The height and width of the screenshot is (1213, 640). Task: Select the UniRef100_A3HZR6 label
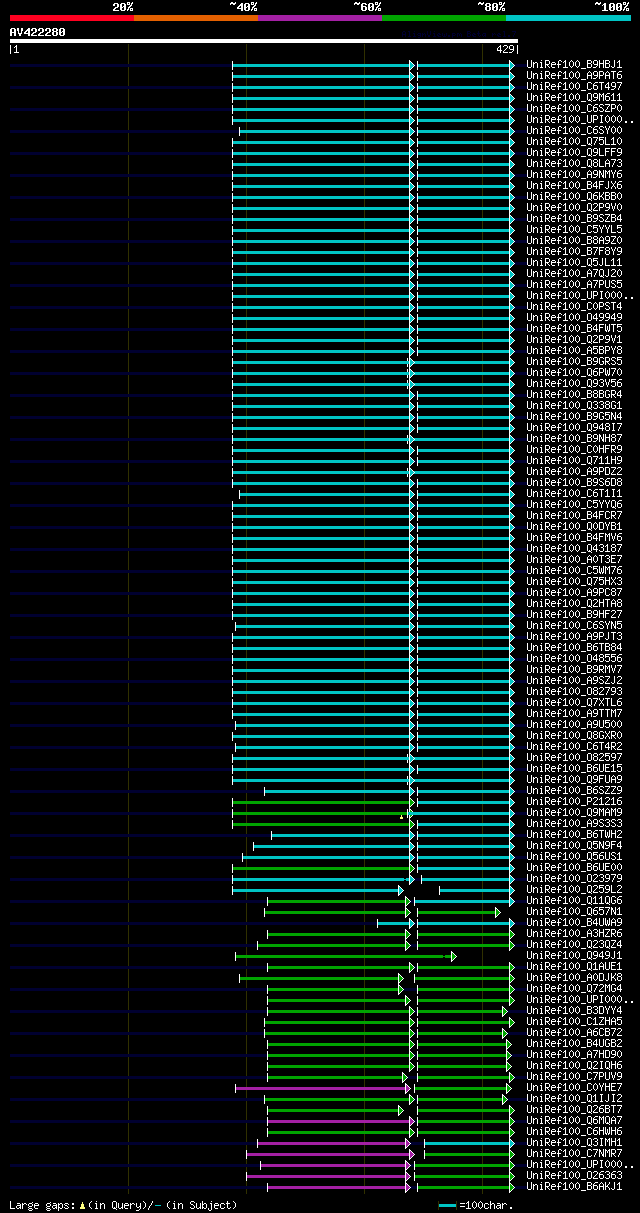pyautogui.click(x=574, y=933)
